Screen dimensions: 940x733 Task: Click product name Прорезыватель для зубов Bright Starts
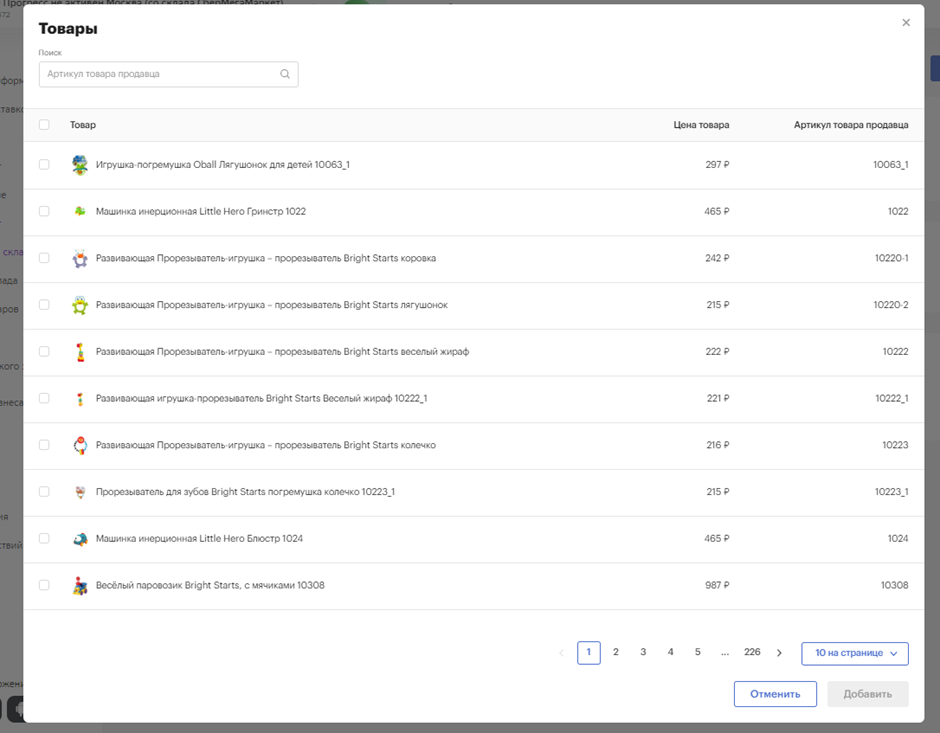245,491
